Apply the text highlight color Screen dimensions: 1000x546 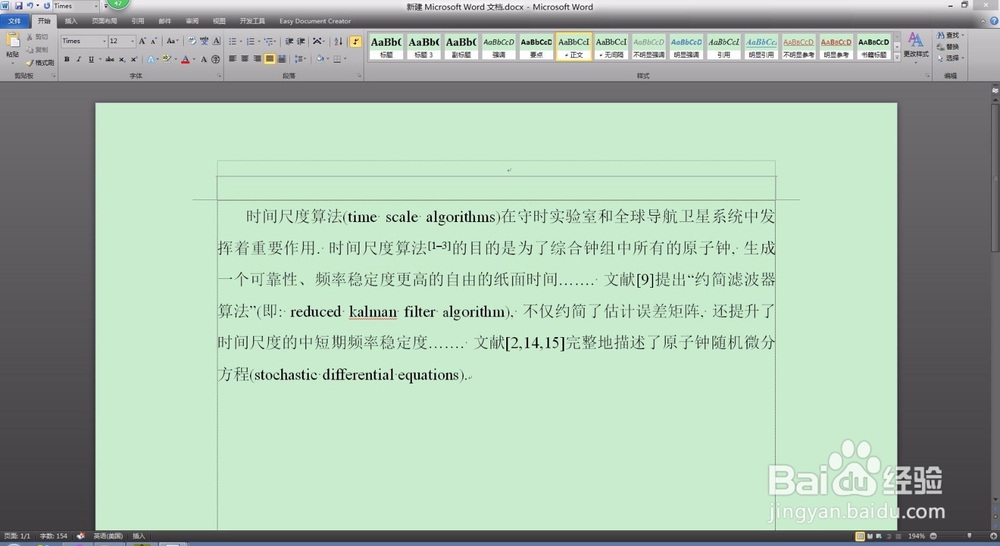166,59
